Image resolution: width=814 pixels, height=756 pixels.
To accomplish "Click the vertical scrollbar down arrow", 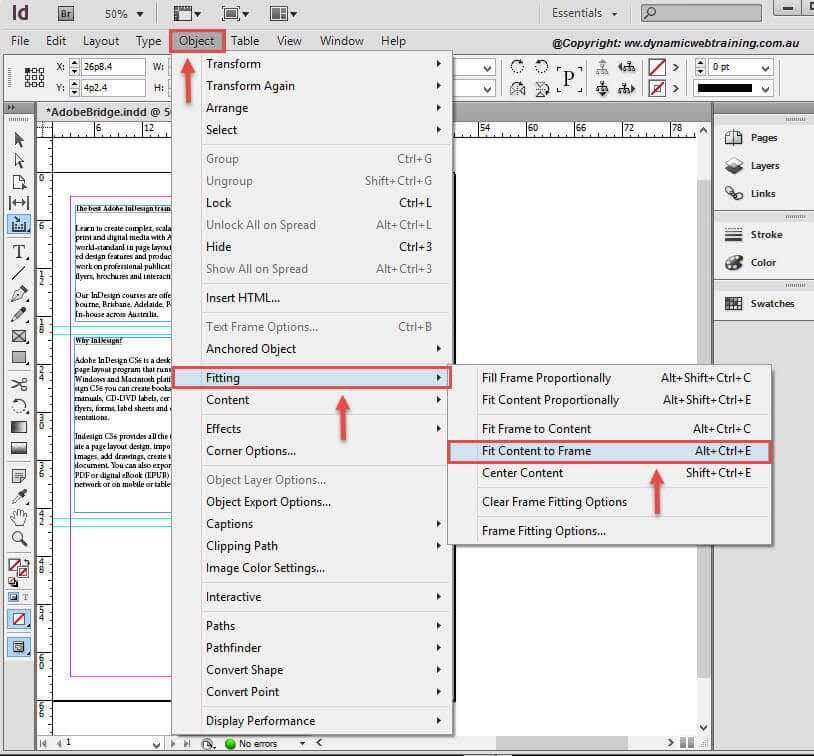I will [x=703, y=727].
